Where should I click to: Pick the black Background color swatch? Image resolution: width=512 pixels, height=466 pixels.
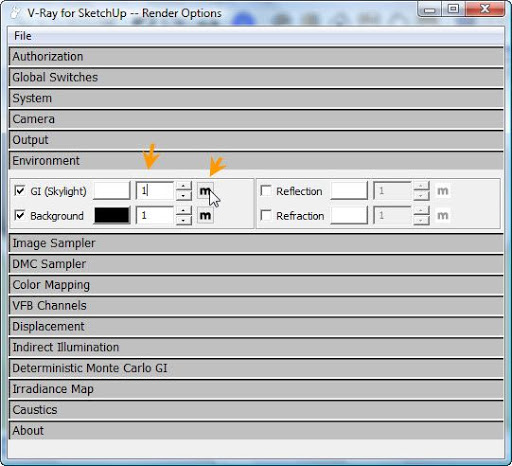(x=112, y=215)
